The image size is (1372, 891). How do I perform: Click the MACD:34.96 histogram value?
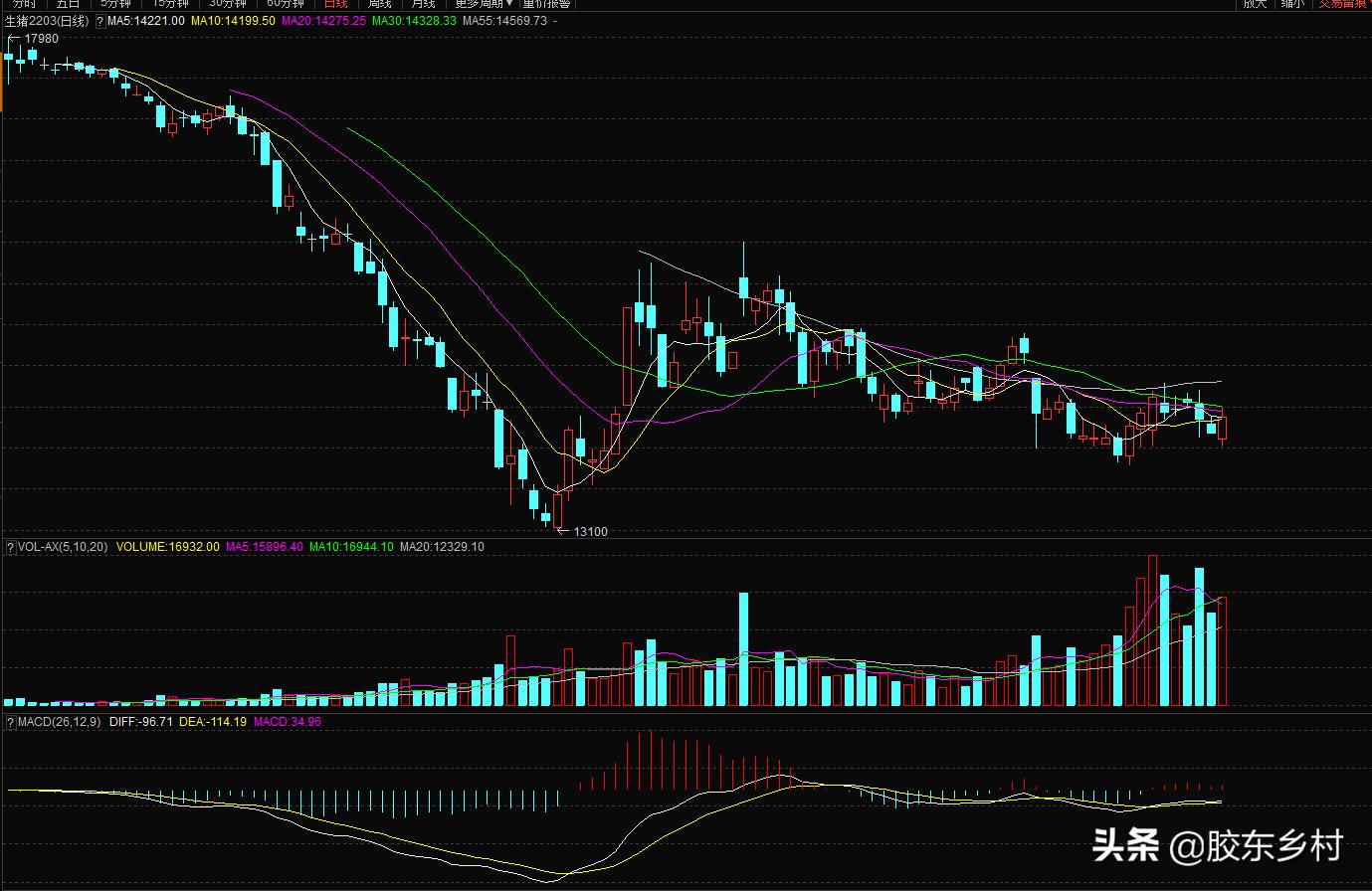tap(288, 722)
